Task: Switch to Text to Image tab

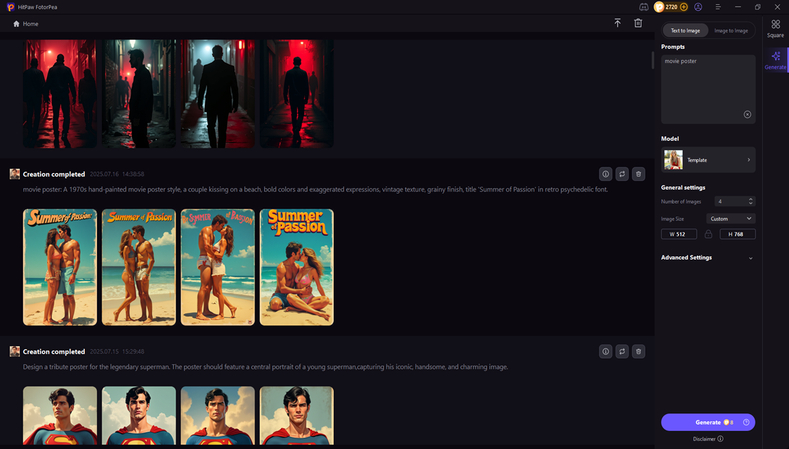Action: [685, 31]
